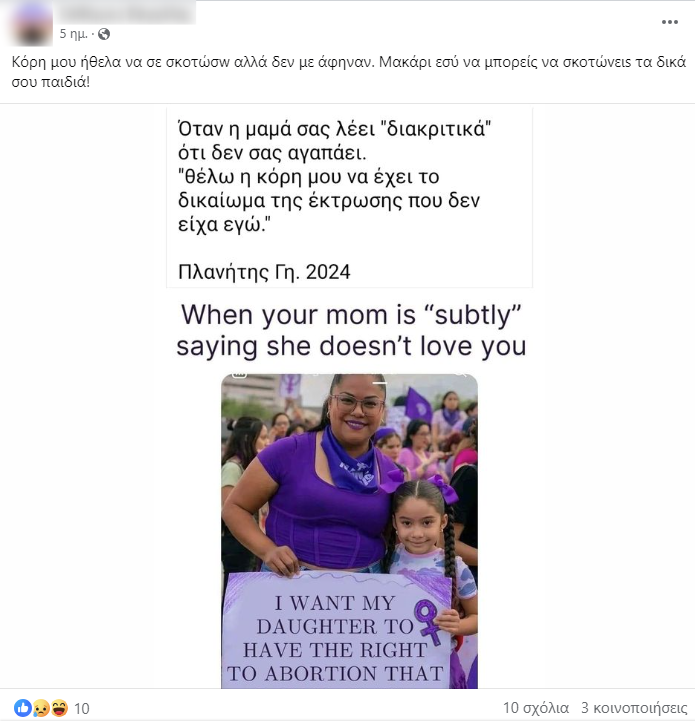Viewport: 695px width, 721px height.
Task: Open the '3 κοινοποιήσεις' shares link
Action: [634, 708]
